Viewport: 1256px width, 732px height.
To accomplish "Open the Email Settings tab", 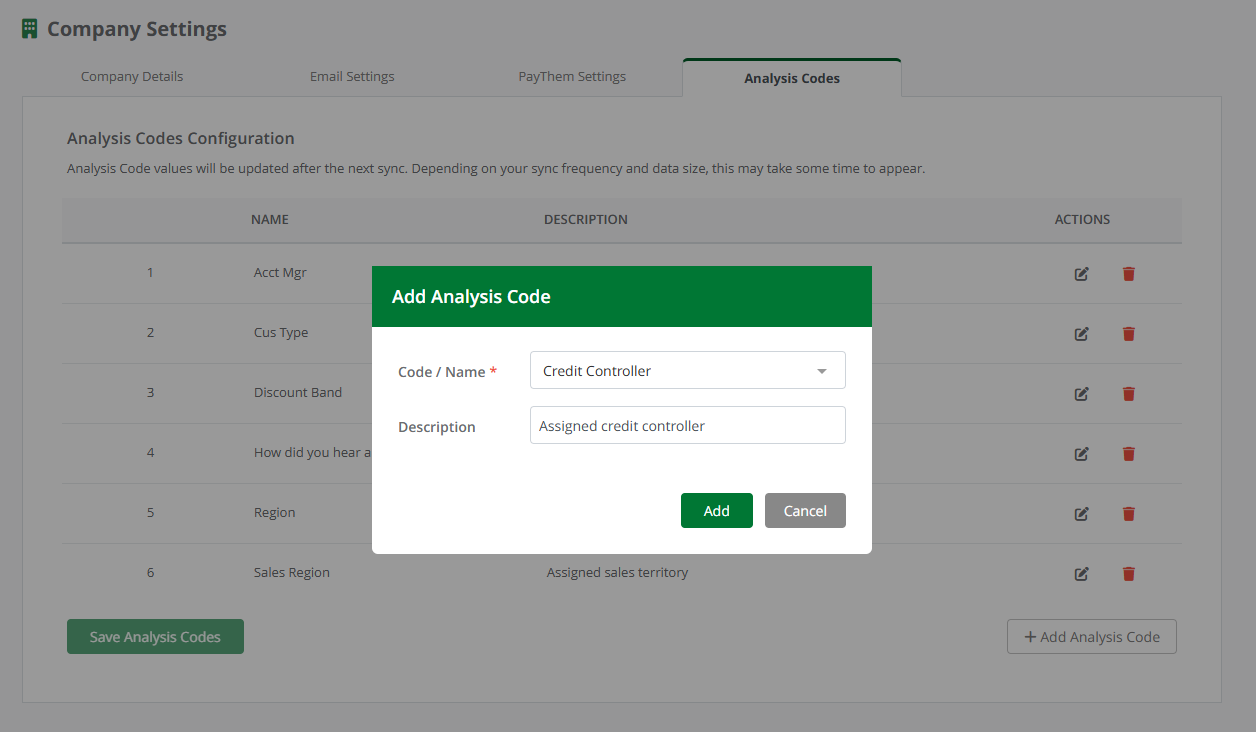I will point(352,77).
